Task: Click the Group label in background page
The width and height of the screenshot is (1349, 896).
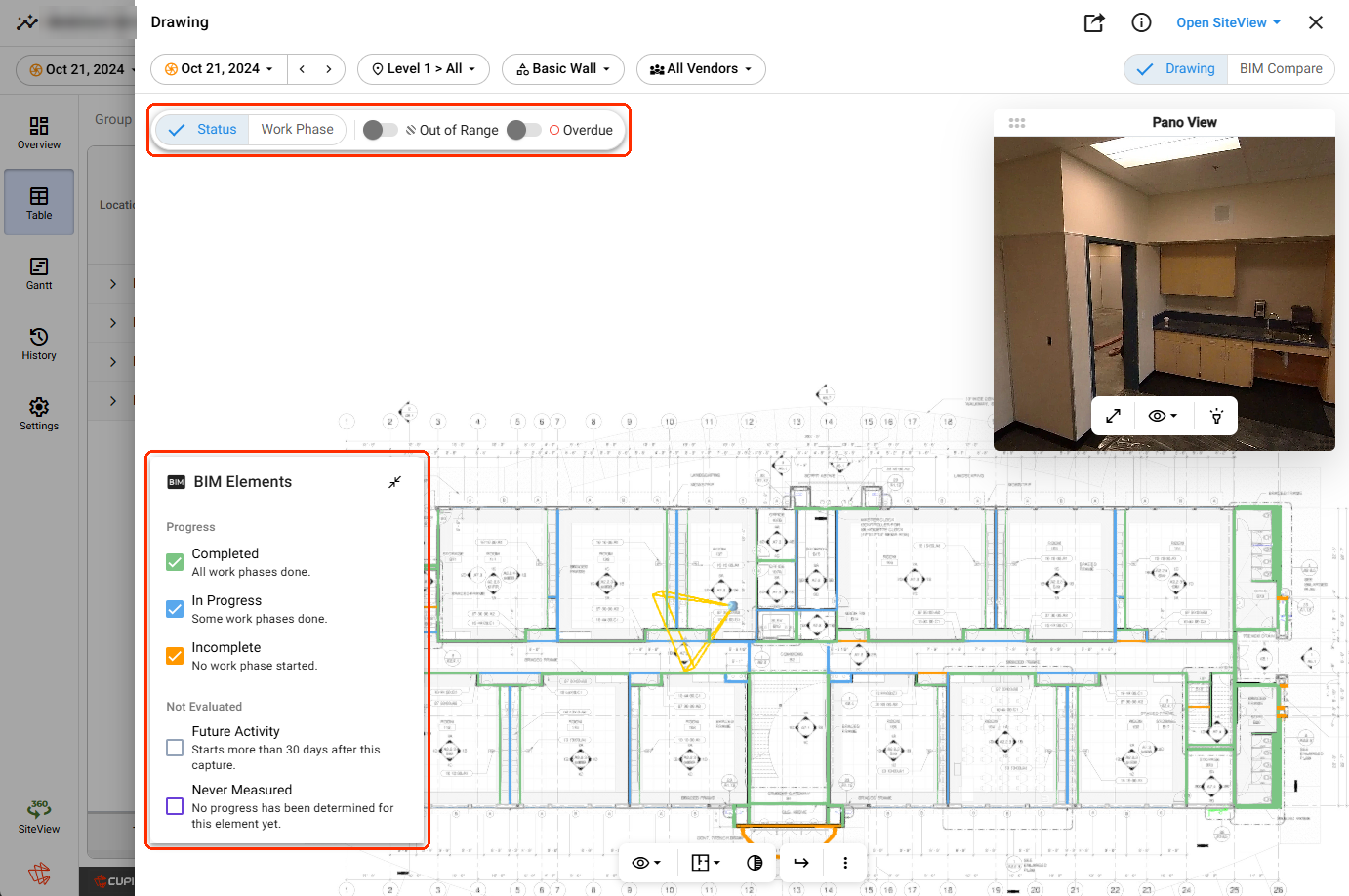Action: (x=113, y=119)
